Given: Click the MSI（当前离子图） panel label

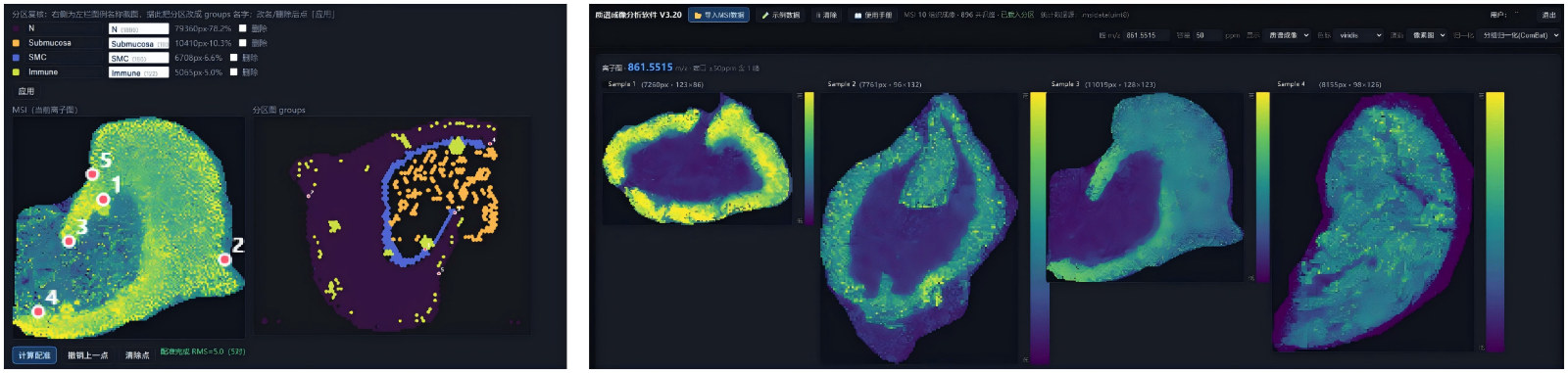Looking at the screenshot, I should tap(45, 110).
